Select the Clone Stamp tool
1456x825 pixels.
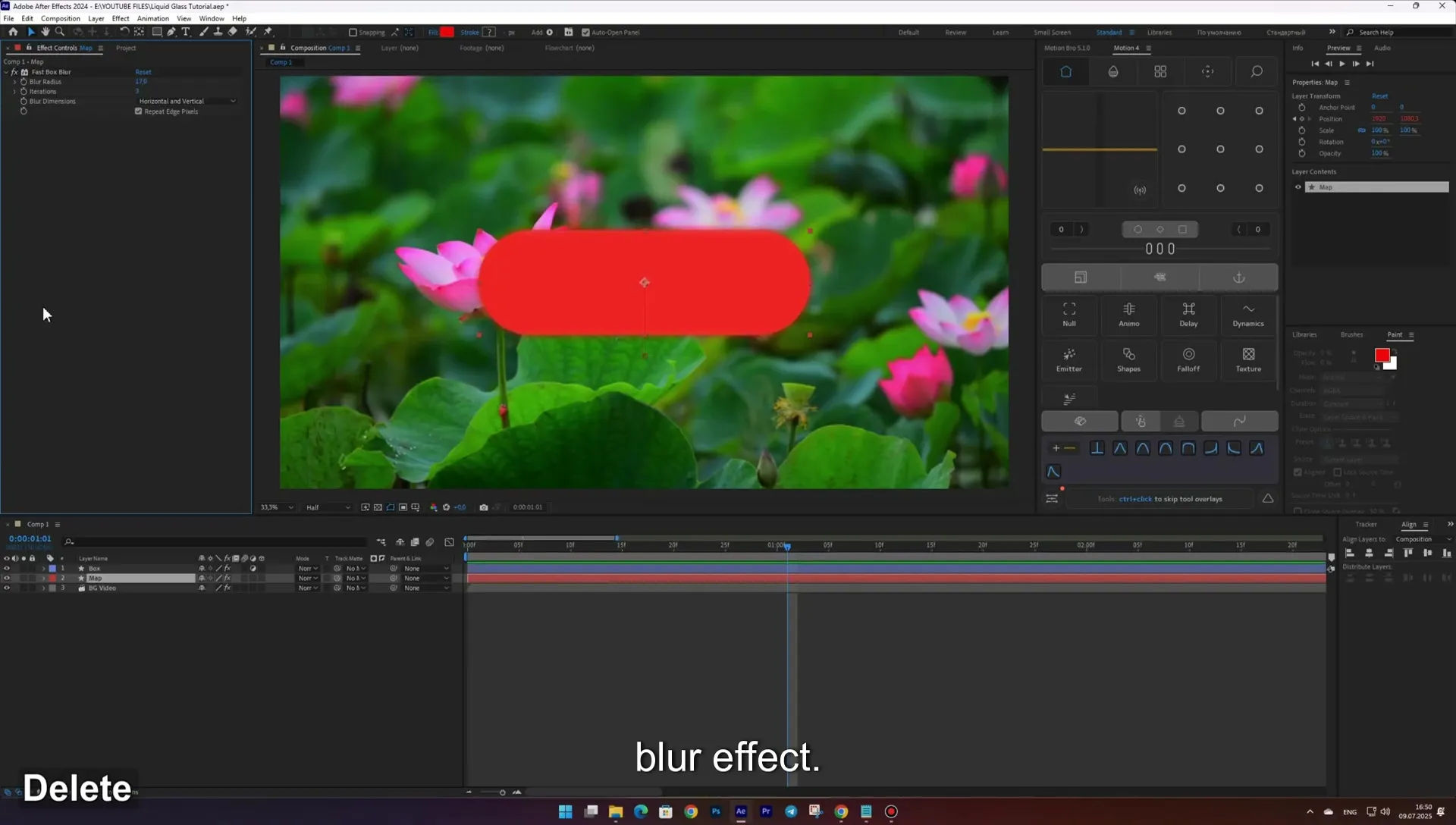218,32
